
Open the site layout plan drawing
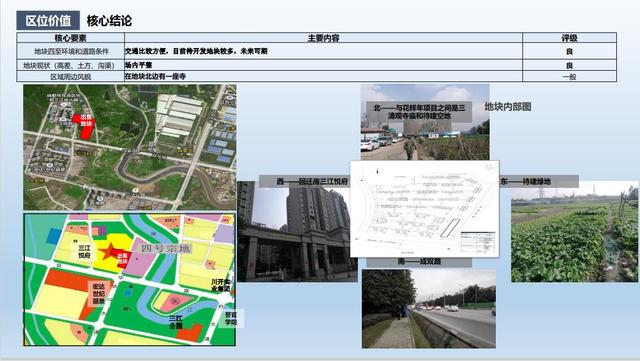click(424, 209)
